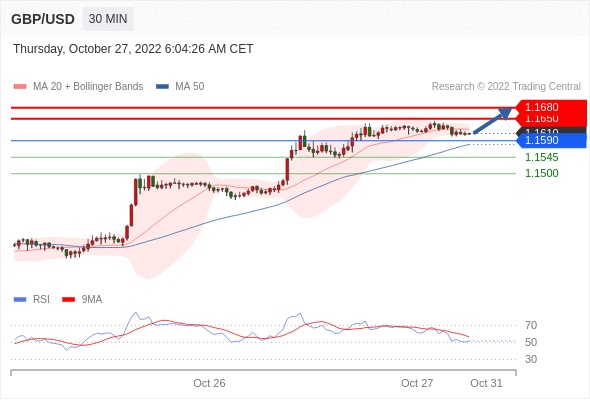Click the Oct 26 date axis label
Image resolution: width=590 pixels, height=400 pixels.
tap(209, 383)
